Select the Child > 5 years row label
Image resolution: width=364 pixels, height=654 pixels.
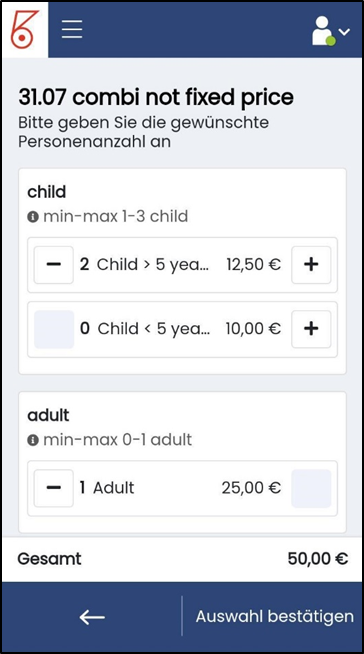[x=154, y=265]
